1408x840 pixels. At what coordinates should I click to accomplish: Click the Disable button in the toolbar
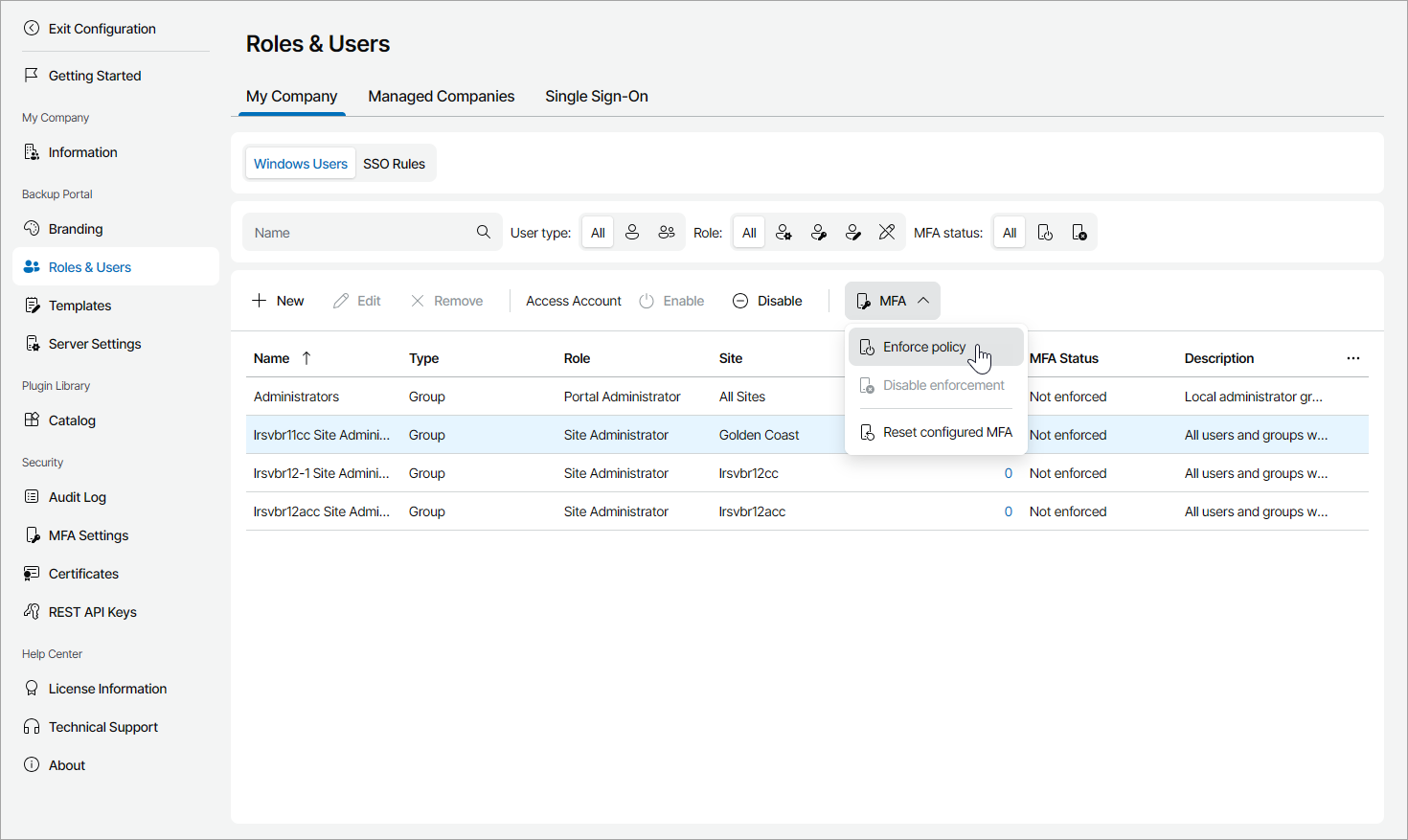coord(767,301)
